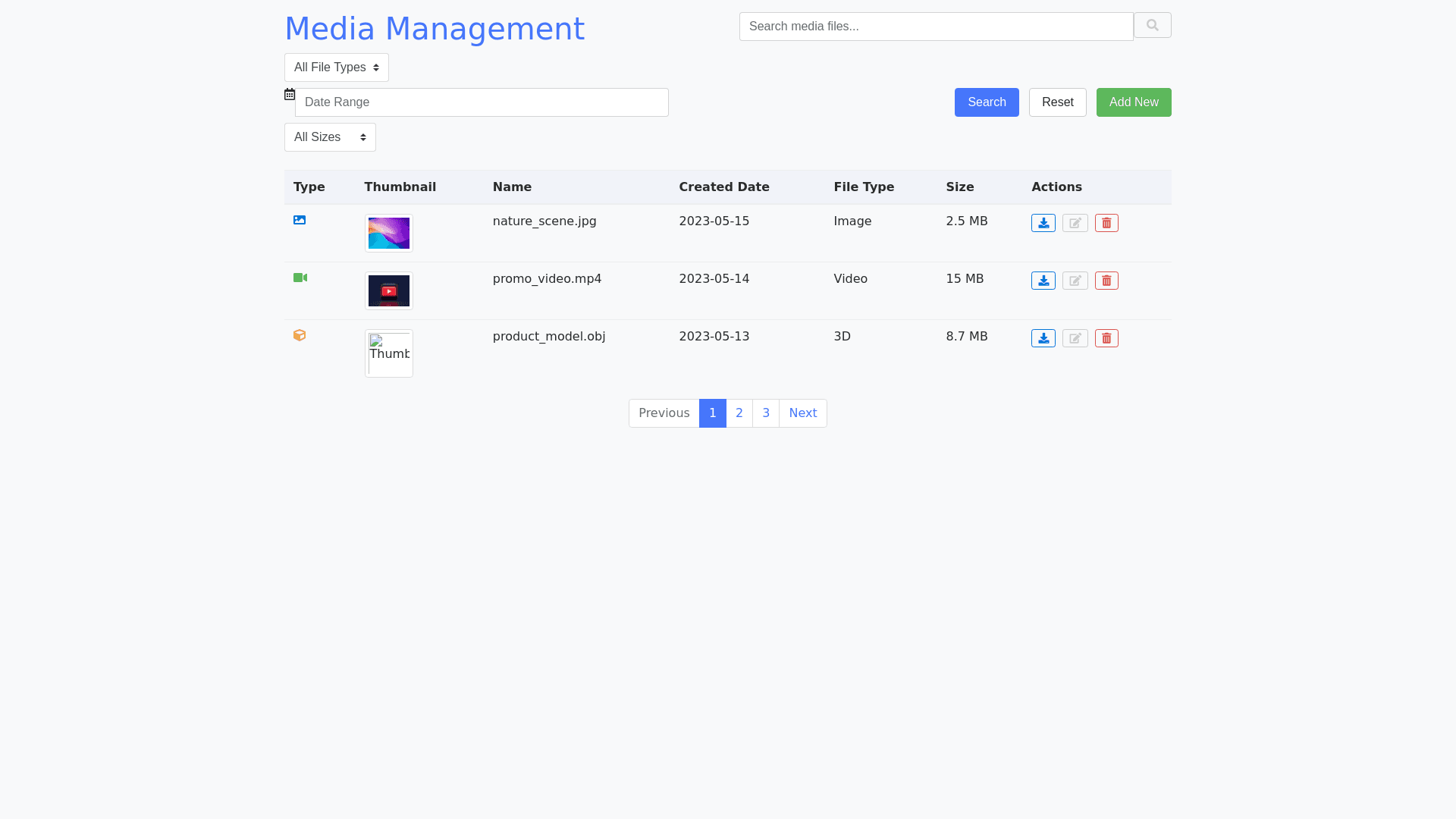Download the promo_video.mp4 file
Image resolution: width=1456 pixels, height=819 pixels.
tap(1043, 281)
